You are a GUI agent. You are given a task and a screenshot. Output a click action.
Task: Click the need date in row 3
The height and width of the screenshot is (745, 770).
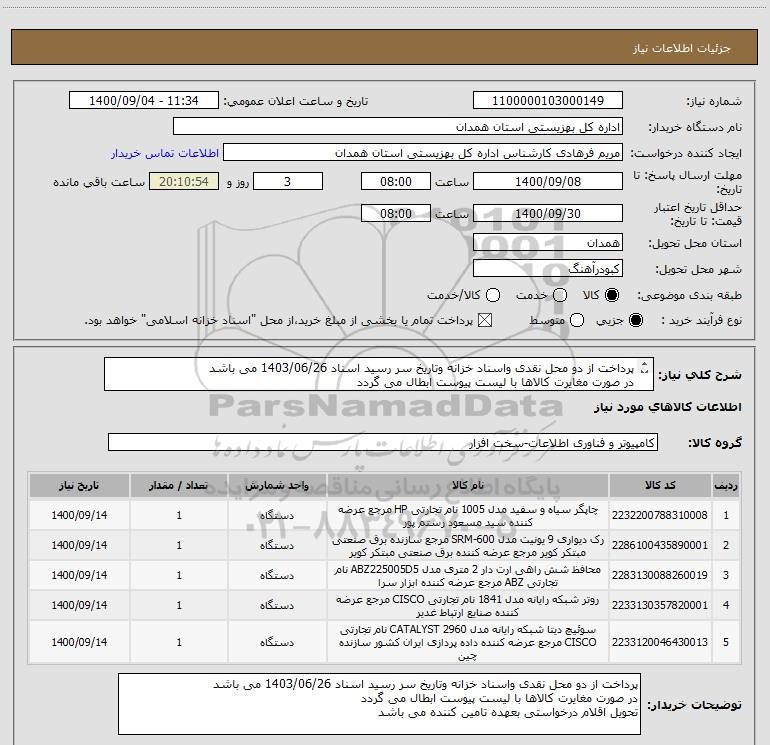79,575
